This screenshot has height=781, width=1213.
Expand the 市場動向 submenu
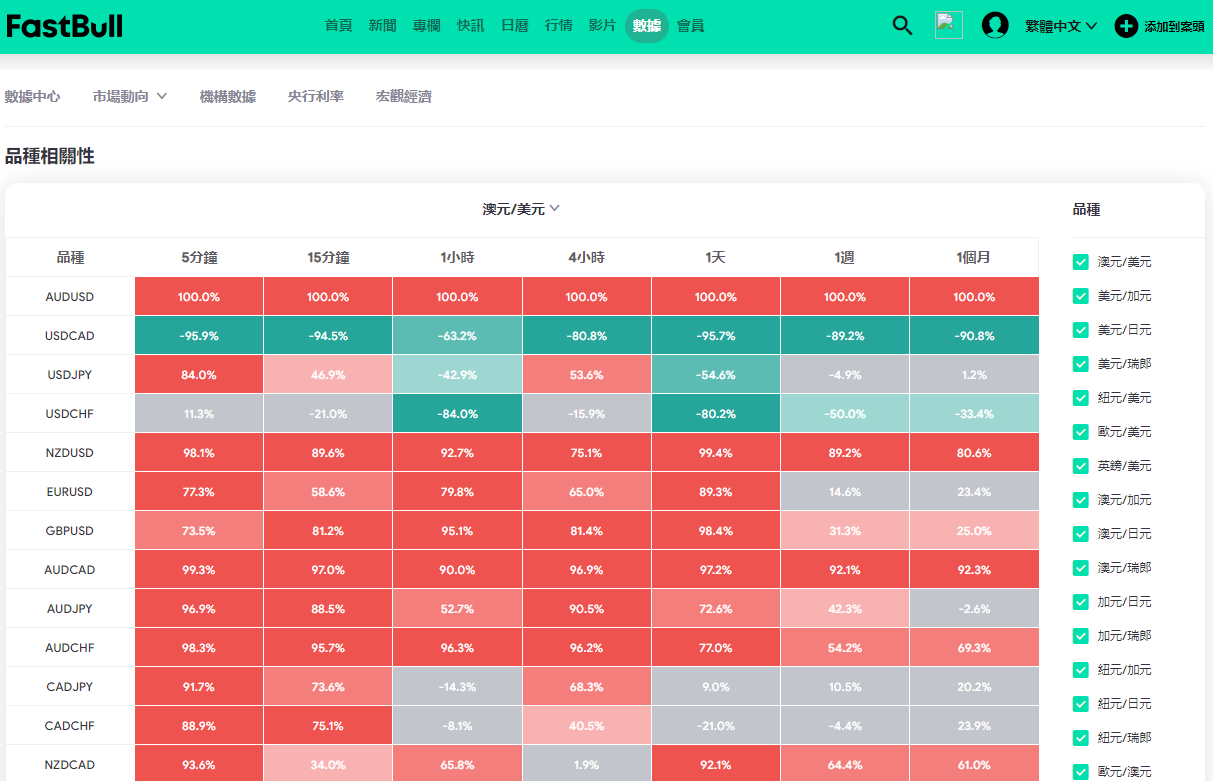tap(129, 96)
